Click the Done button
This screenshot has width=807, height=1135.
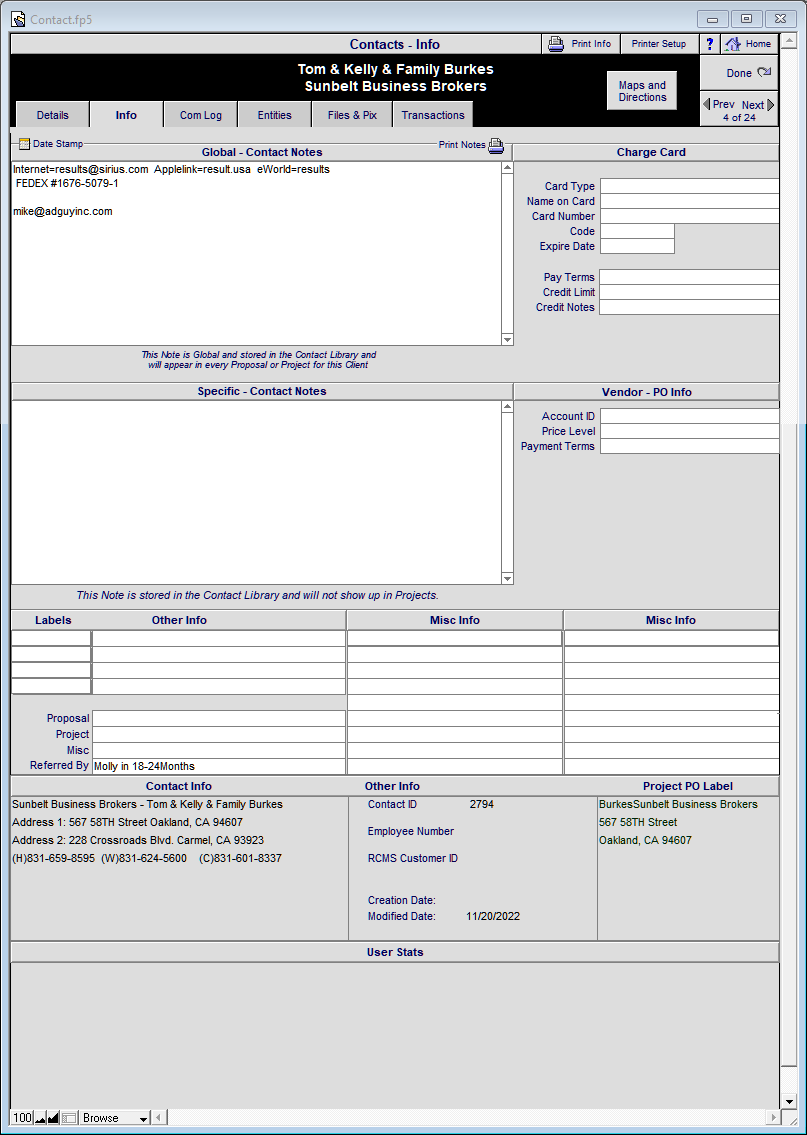click(x=739, y=73)
